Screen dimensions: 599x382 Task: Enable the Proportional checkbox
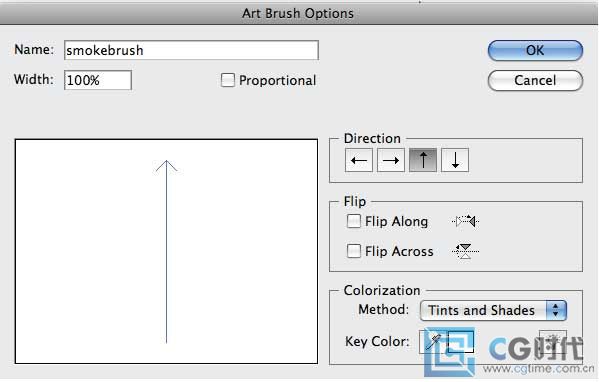[x=228, y=80]
